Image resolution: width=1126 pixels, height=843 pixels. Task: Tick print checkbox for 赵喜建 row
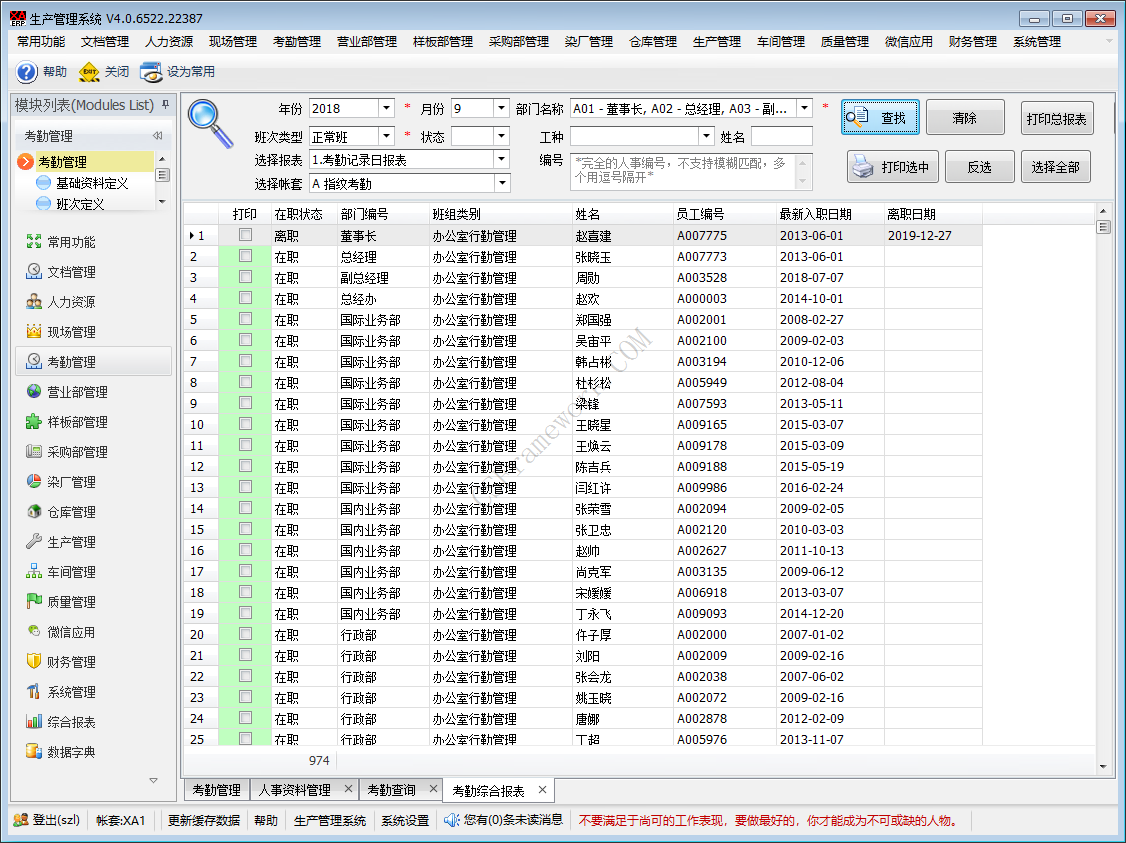tap(246, 235)
